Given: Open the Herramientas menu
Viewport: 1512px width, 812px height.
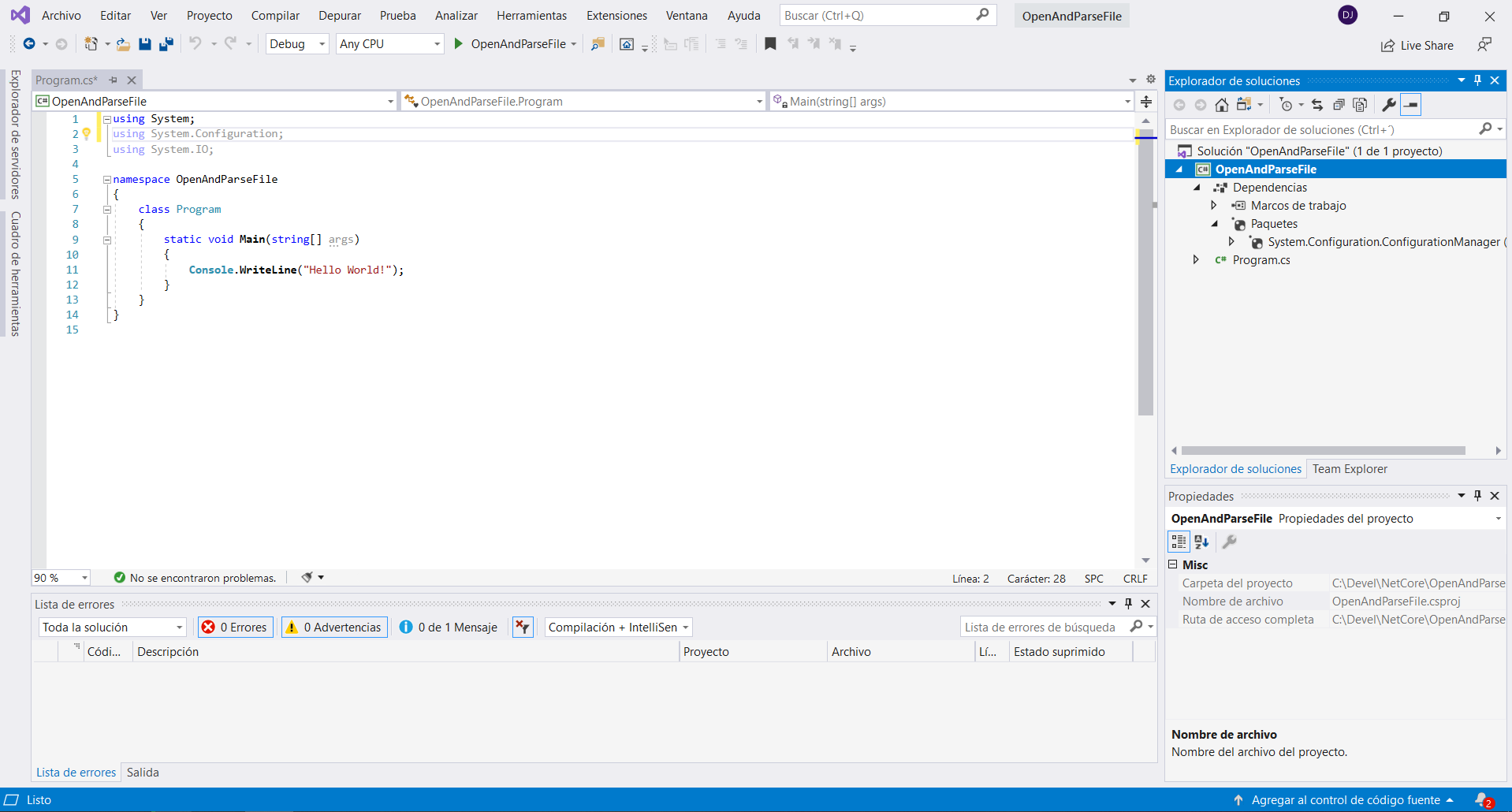Looking at the screenshot, I should point(531,16).
